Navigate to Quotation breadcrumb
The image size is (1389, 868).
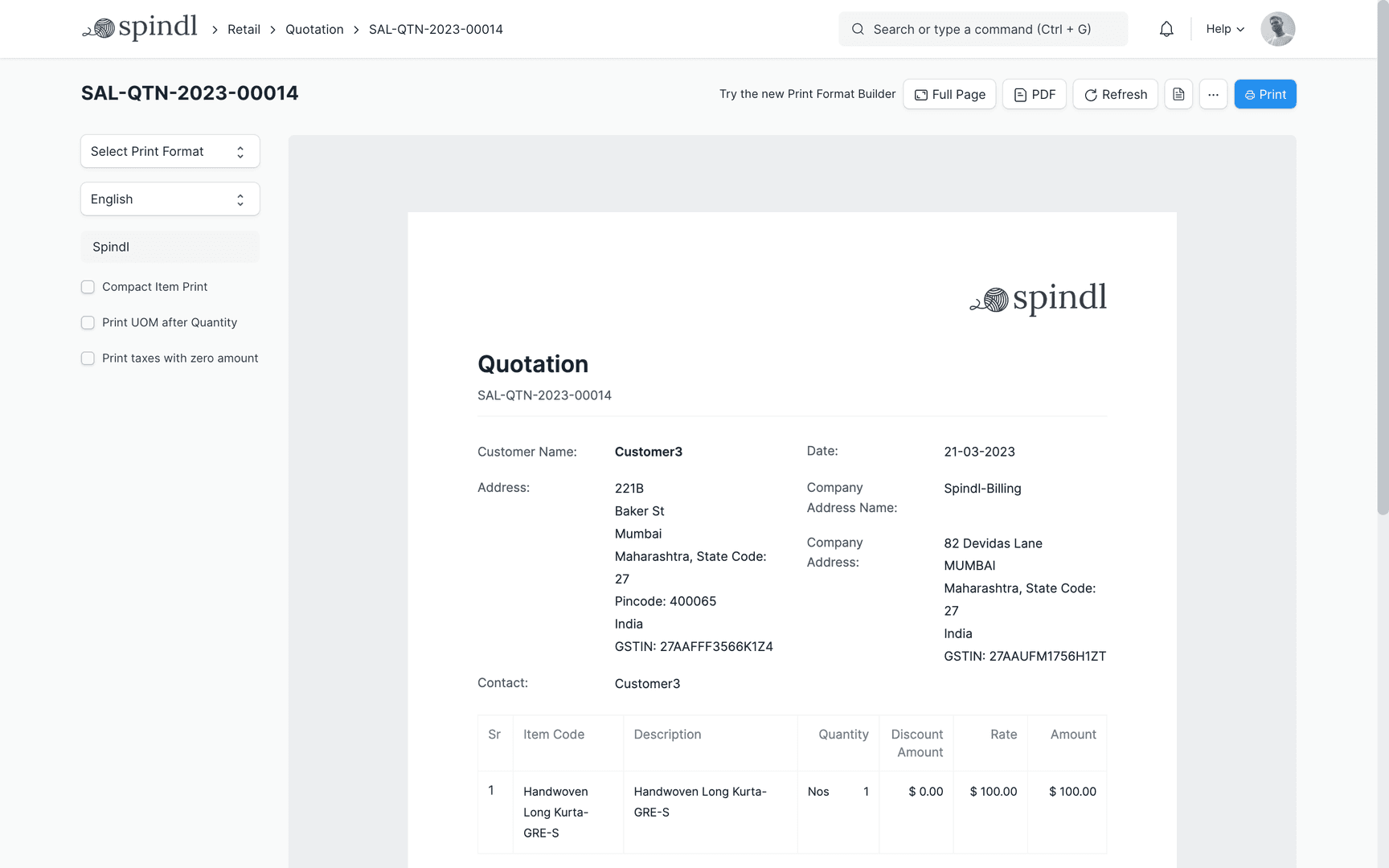(x=314, y=29)
